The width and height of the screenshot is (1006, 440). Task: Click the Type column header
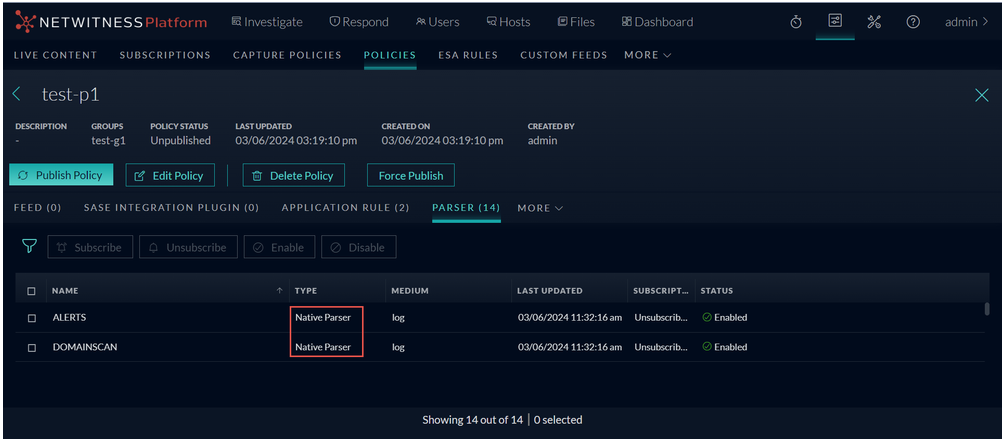306,291
